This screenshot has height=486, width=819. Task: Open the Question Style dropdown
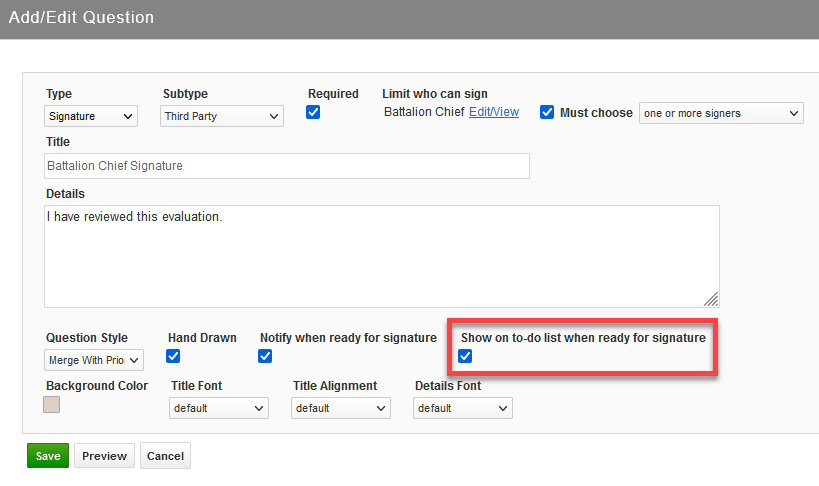coord(94,360)
